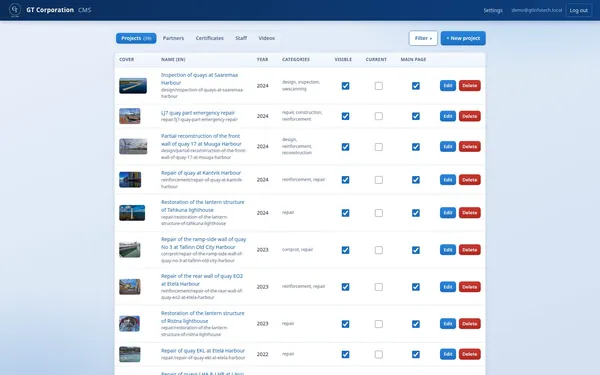Viewport: 600px width, 375px height.
Task: Open the Ristna lighthouse cover thumbnail
Action: tap(129, 324)
